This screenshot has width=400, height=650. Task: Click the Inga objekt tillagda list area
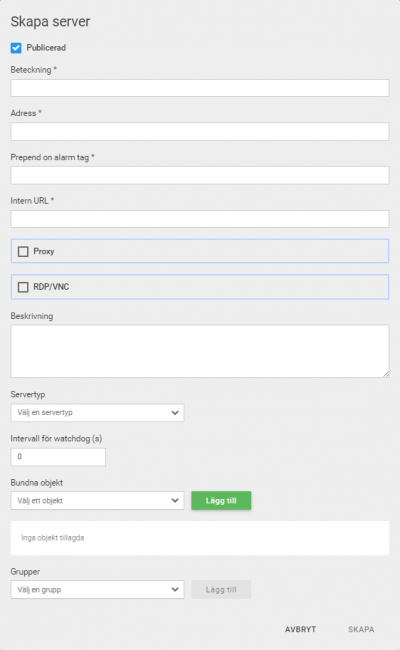200,538
